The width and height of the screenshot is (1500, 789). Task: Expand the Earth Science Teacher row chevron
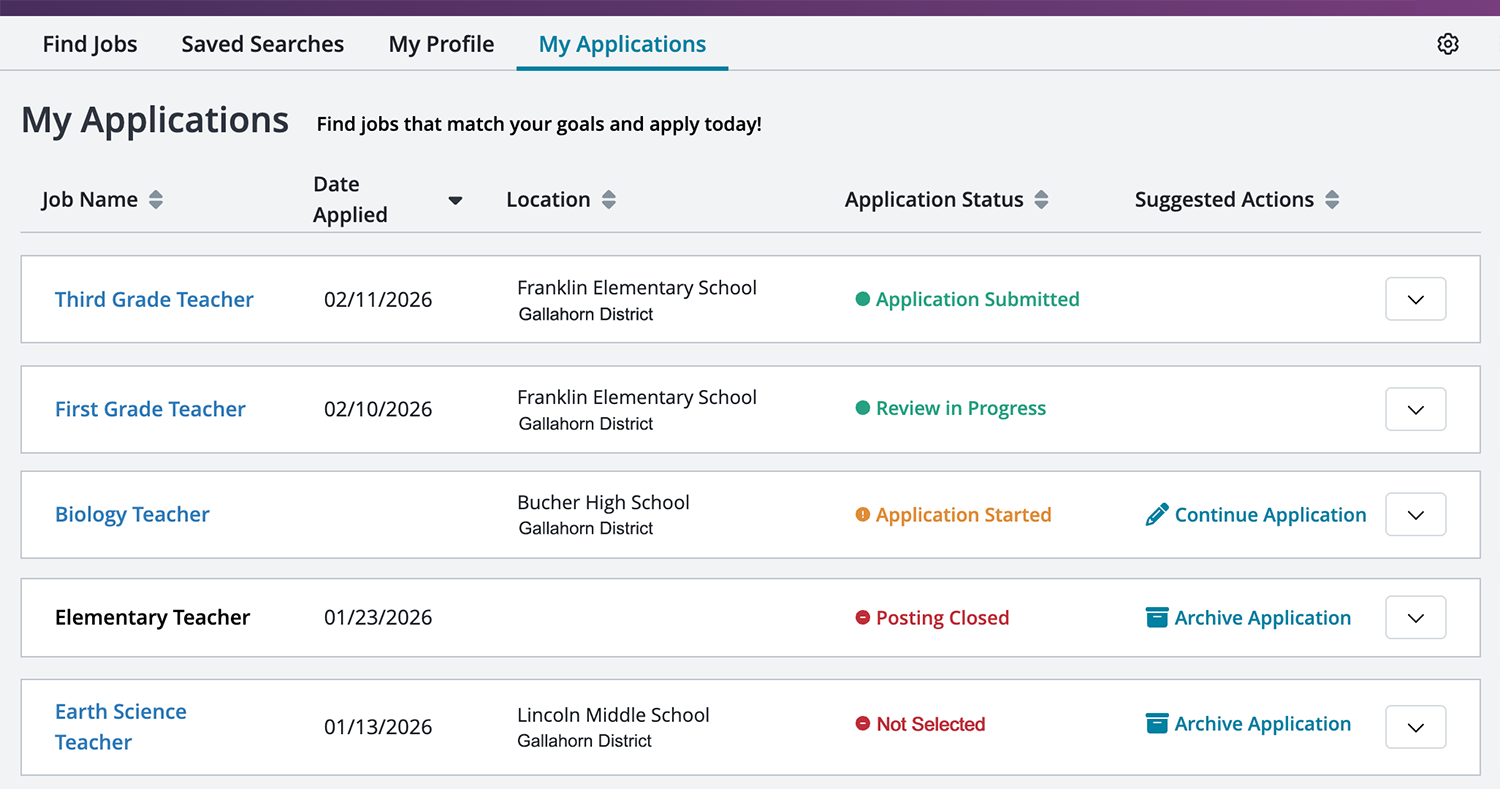tap(1415, 727)
